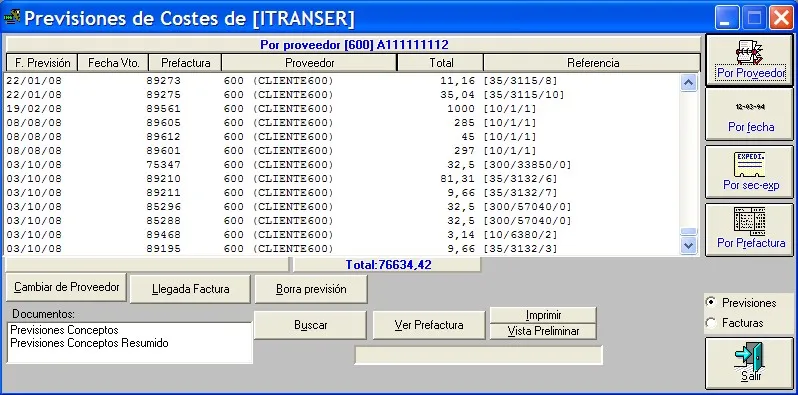This screenshot has height=395, width=798.
Task: Select the row with prefactura 89195
Action: point(341,248)
